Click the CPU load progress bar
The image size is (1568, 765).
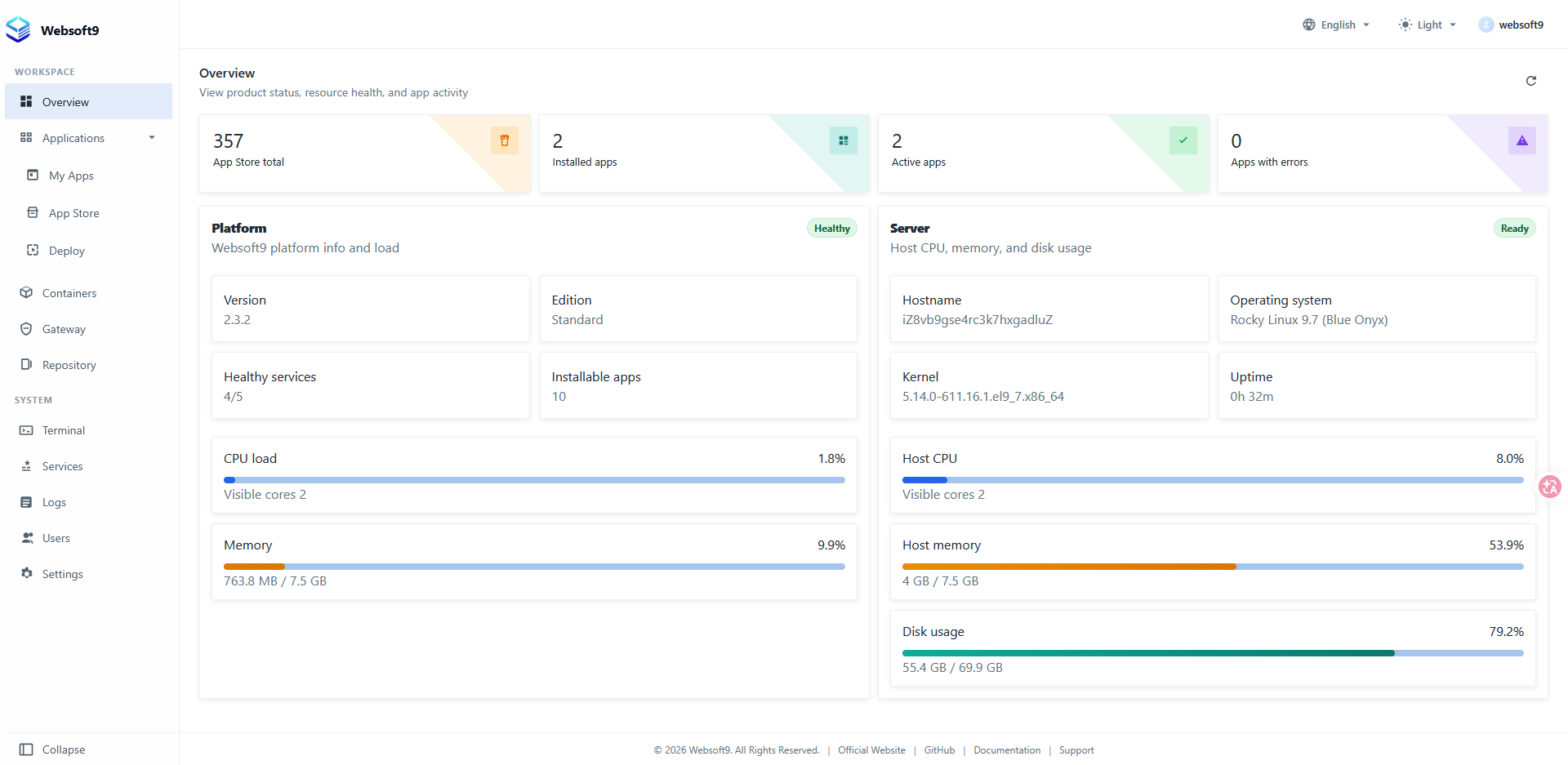534,480
